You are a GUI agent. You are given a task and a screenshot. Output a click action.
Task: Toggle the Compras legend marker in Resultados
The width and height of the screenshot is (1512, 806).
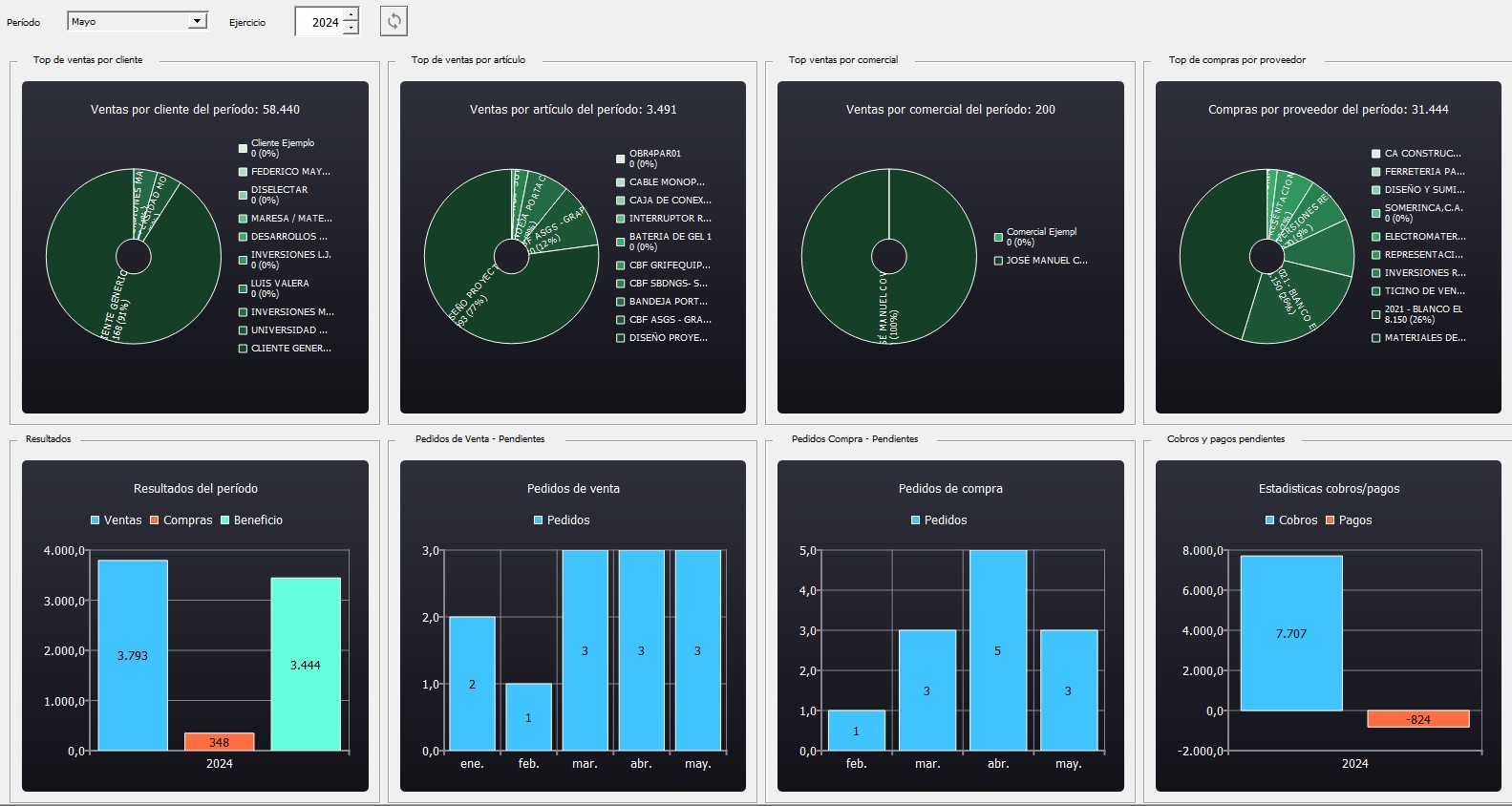[x=155, y=520]
